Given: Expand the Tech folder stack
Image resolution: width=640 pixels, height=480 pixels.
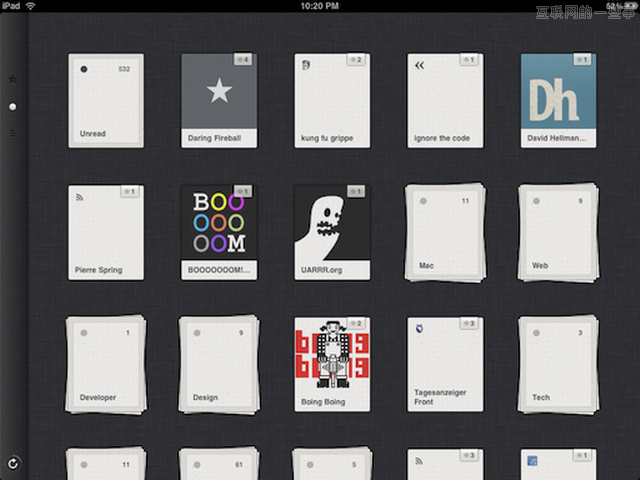Looking at the screenshot, I should 558,364.
